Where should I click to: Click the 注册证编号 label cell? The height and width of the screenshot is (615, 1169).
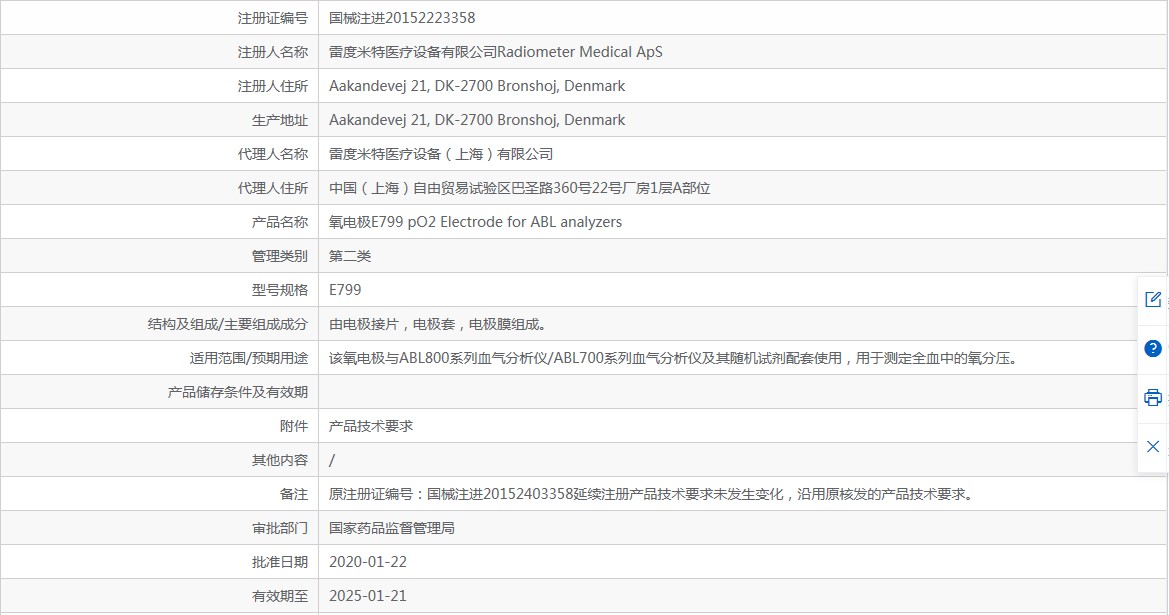pos(273,18)
